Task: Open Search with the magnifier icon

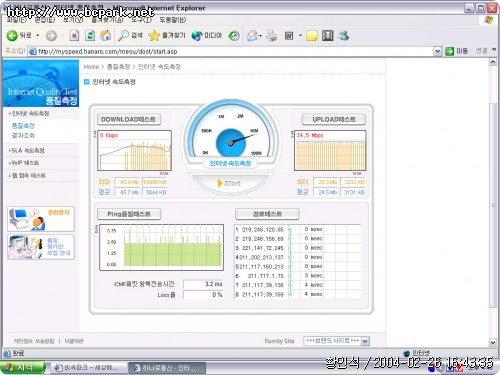Action: (x=130, y=35)
